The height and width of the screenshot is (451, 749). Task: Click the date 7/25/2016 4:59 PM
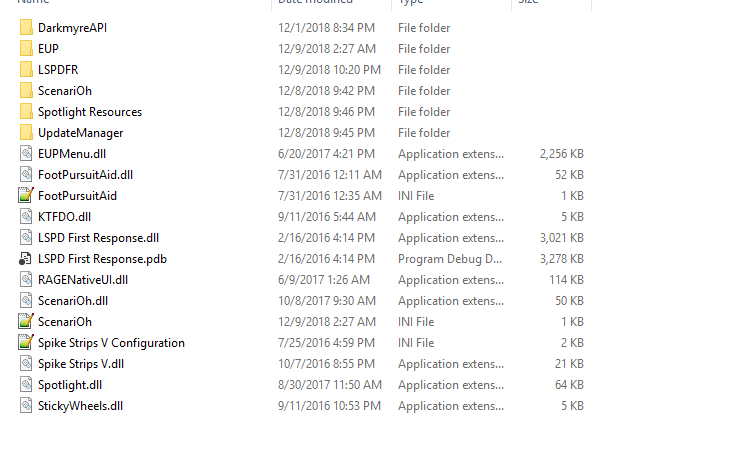[x=327, y=343]
